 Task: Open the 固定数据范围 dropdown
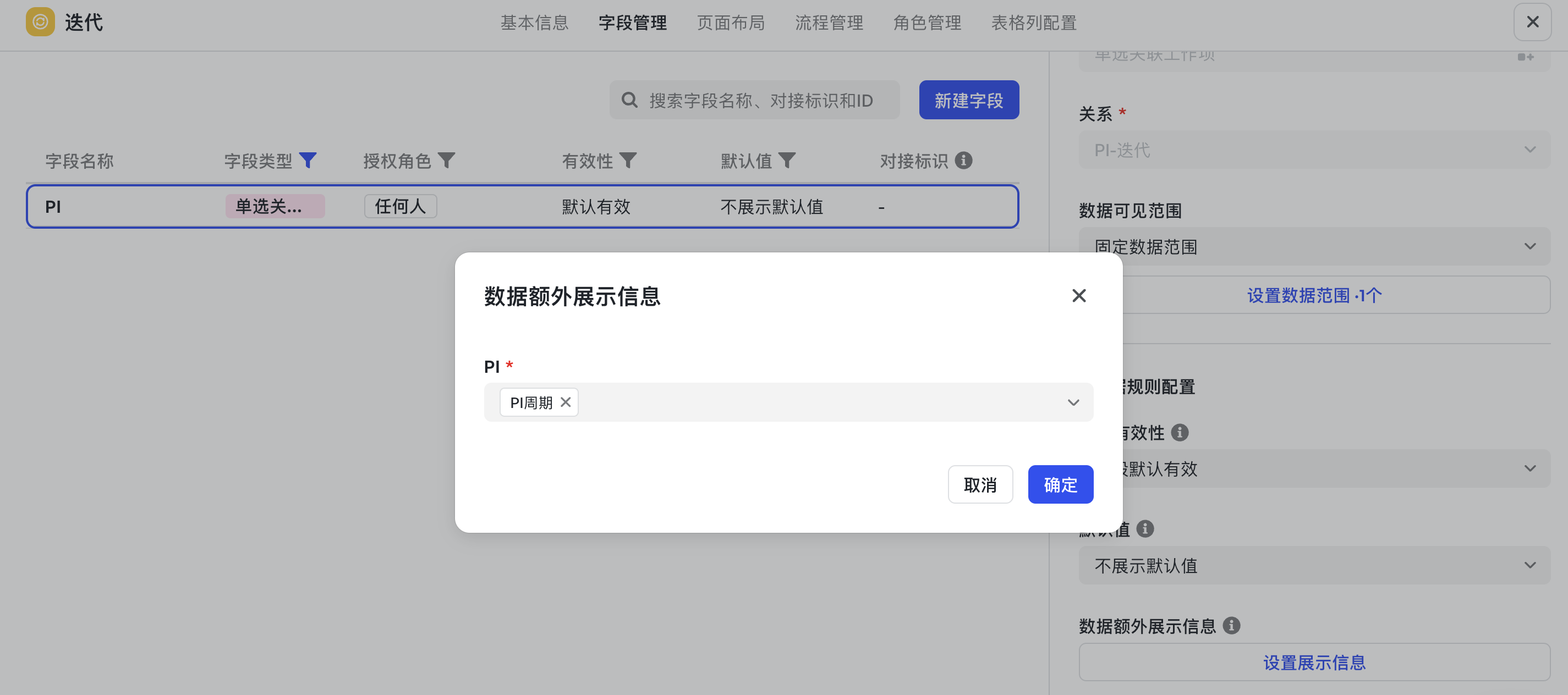(1314, 246)
